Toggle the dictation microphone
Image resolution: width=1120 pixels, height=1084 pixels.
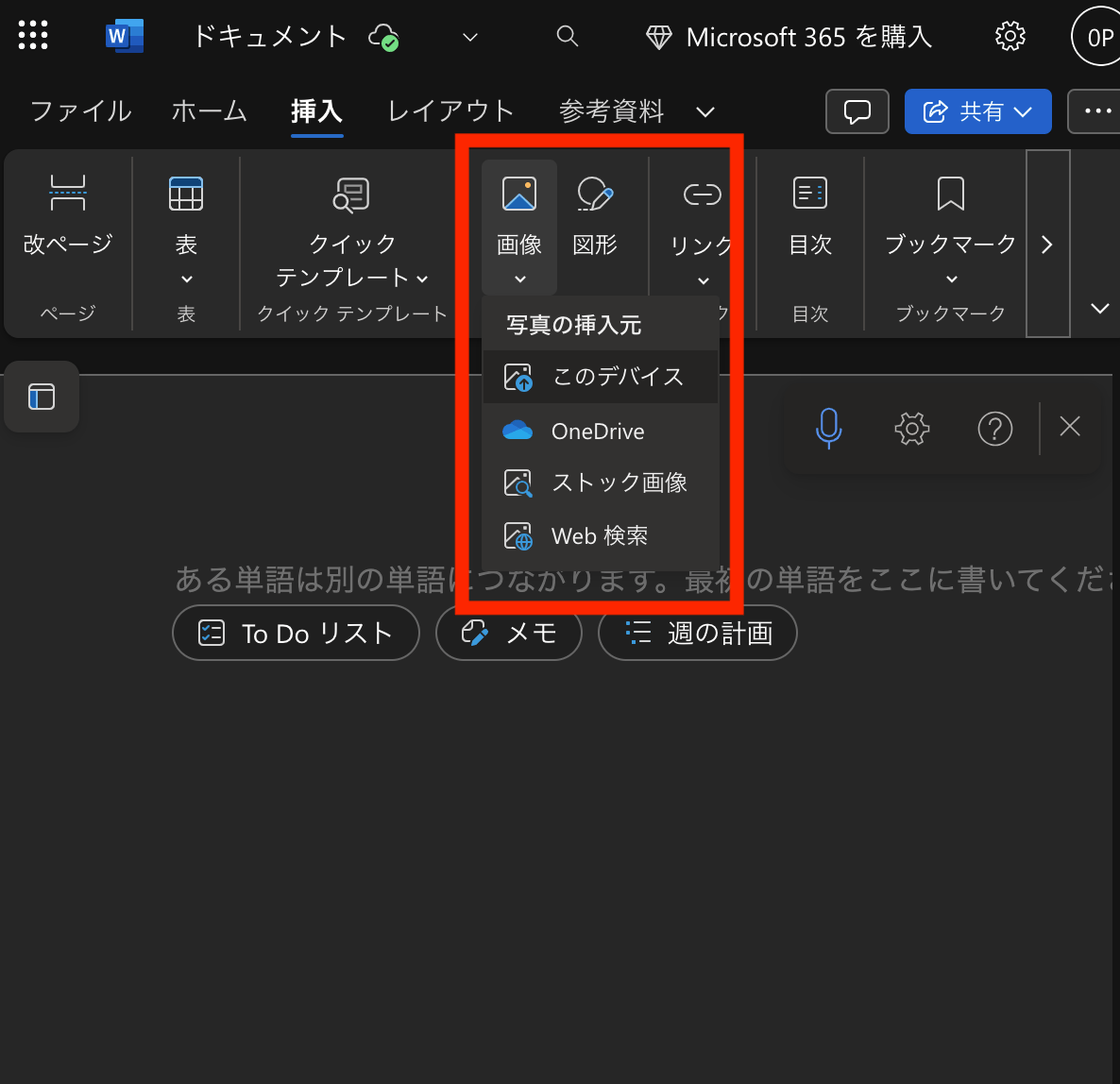tap(828, 429)
